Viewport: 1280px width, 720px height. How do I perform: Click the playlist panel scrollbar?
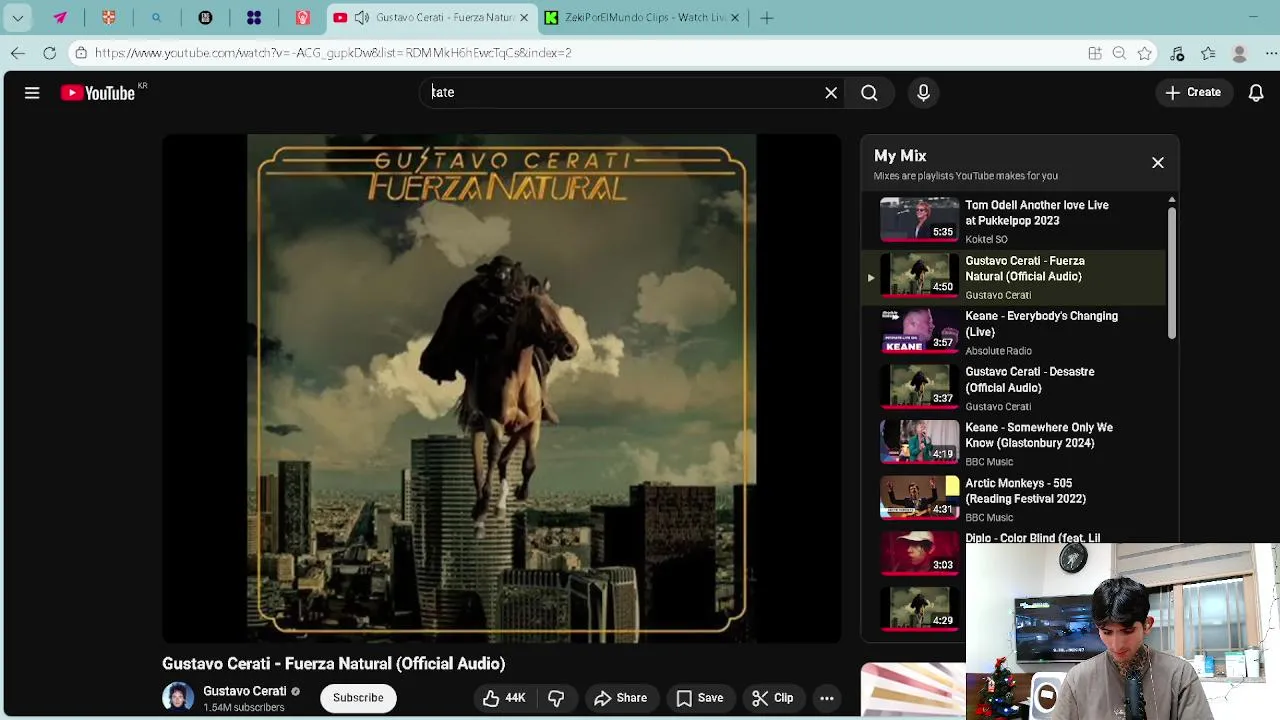(x=1172, y=275)
